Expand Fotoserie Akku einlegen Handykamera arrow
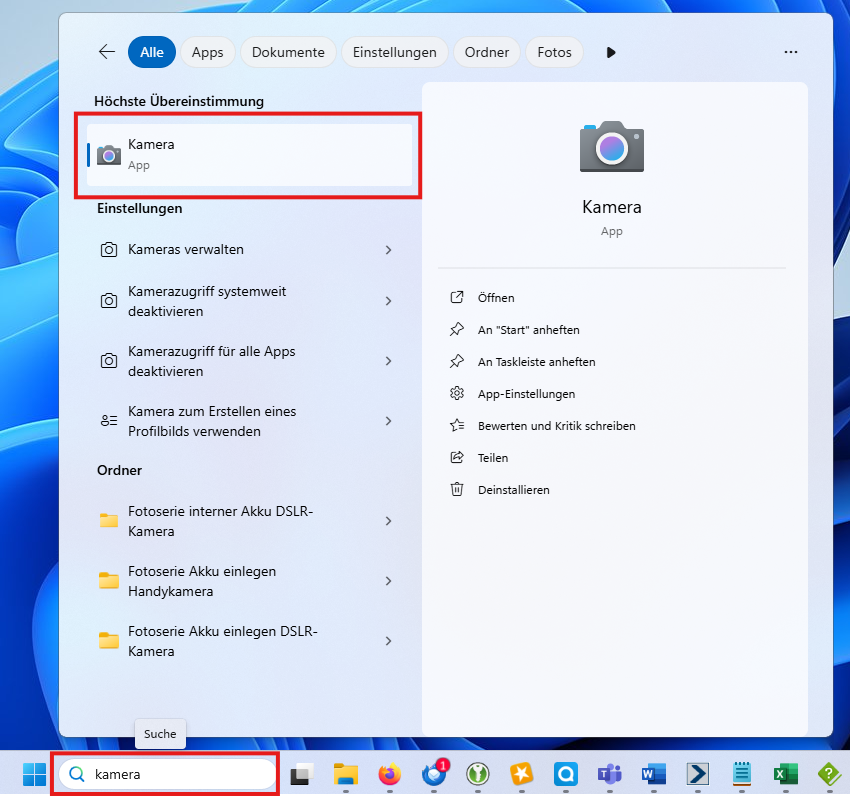Viewport: 850px width, 797px height. tap(388, 581)
